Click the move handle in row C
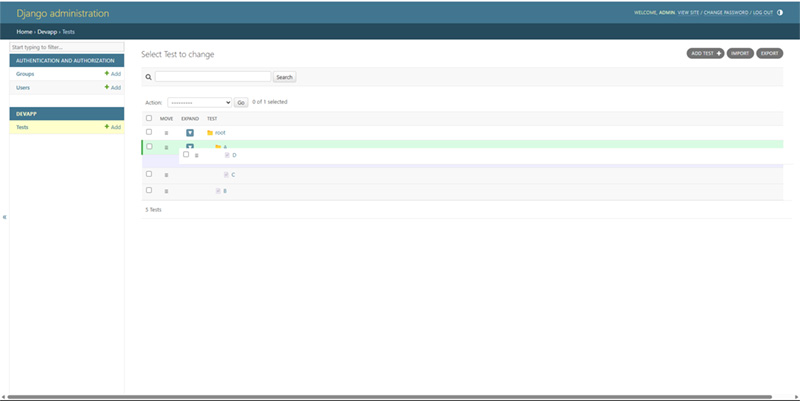 166,175
